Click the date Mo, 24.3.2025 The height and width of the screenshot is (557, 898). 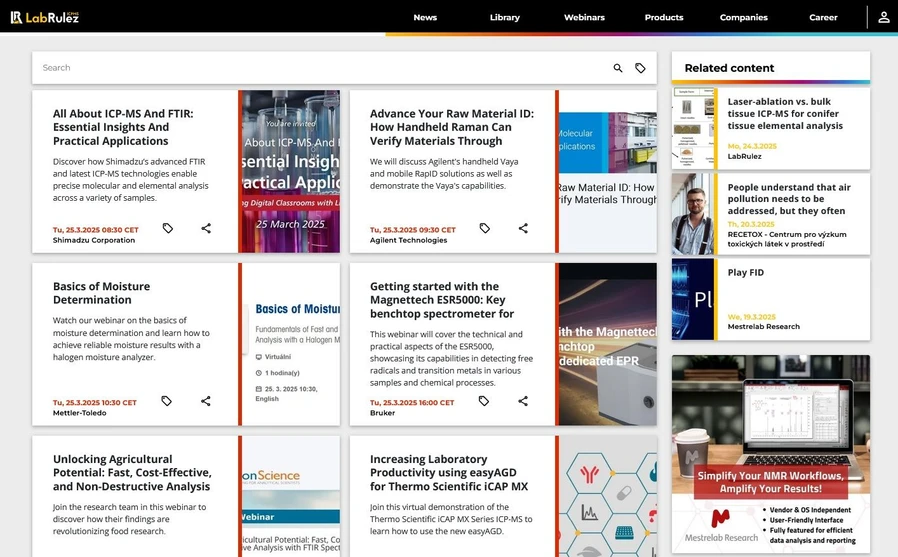tap(752, 147)
